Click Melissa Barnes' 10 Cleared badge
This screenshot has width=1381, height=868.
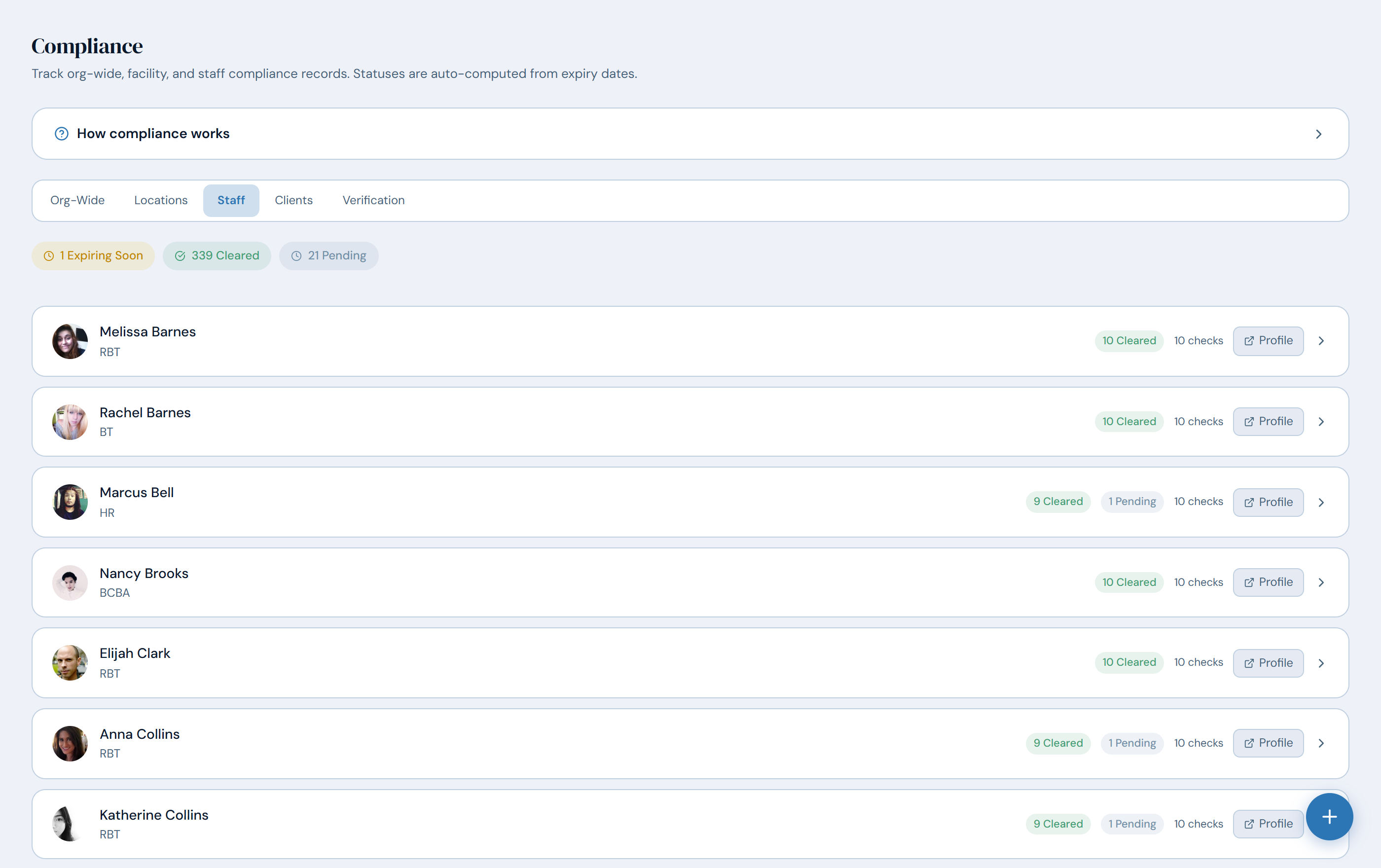pos(1129,341)
